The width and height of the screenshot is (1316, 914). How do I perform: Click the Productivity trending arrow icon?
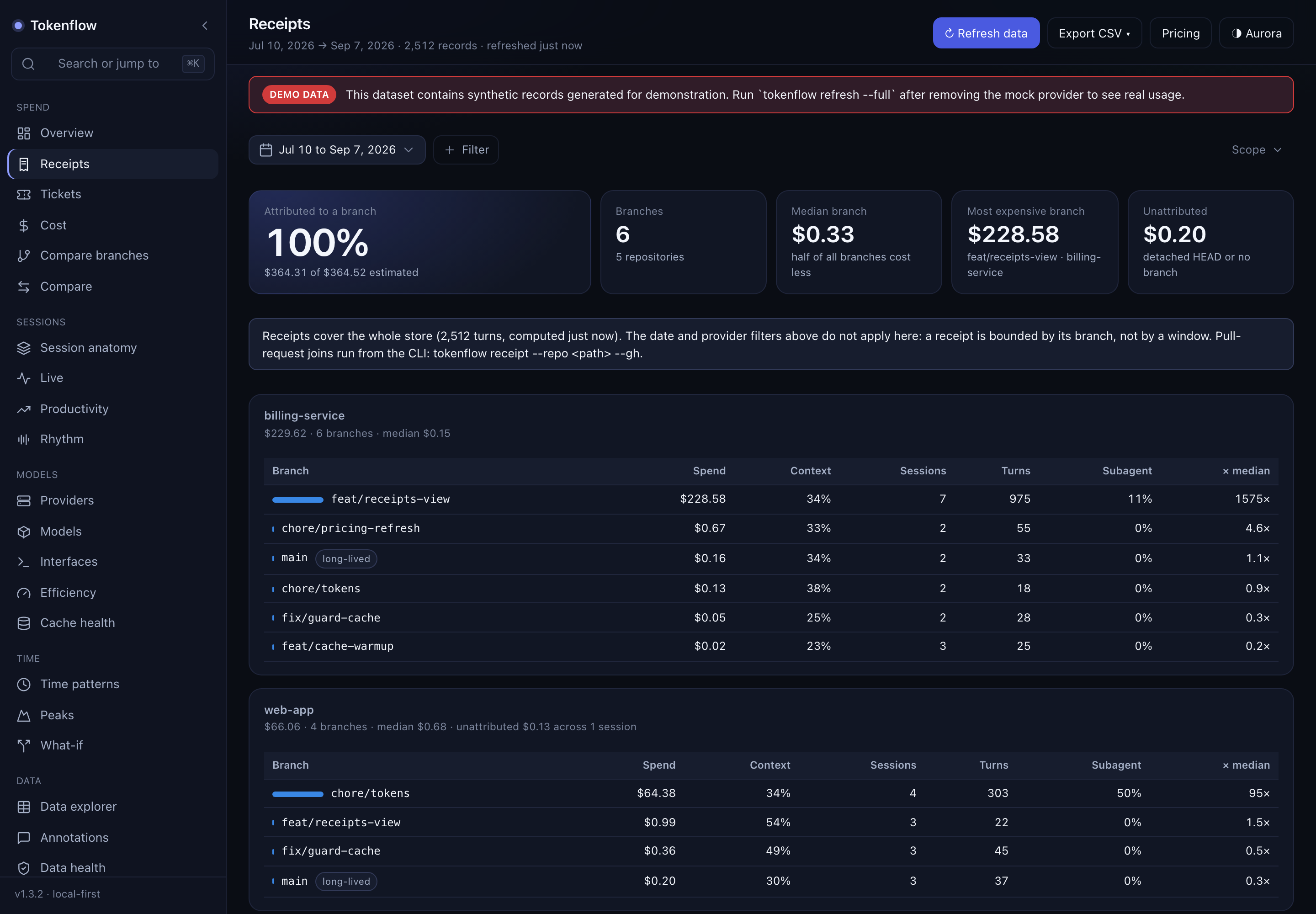click(23, 409)
